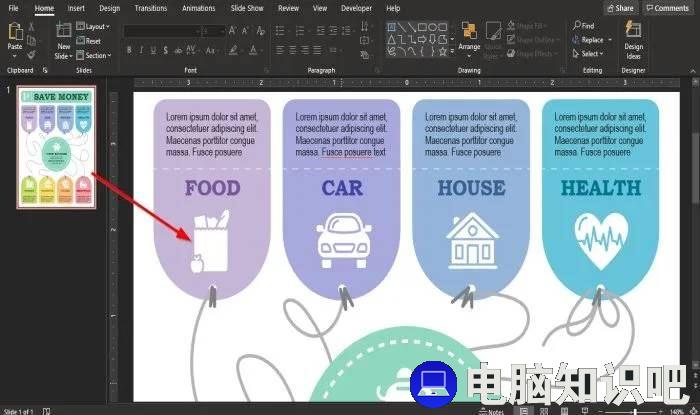Click the Font Color swatch button

click(x=253, y=50)
